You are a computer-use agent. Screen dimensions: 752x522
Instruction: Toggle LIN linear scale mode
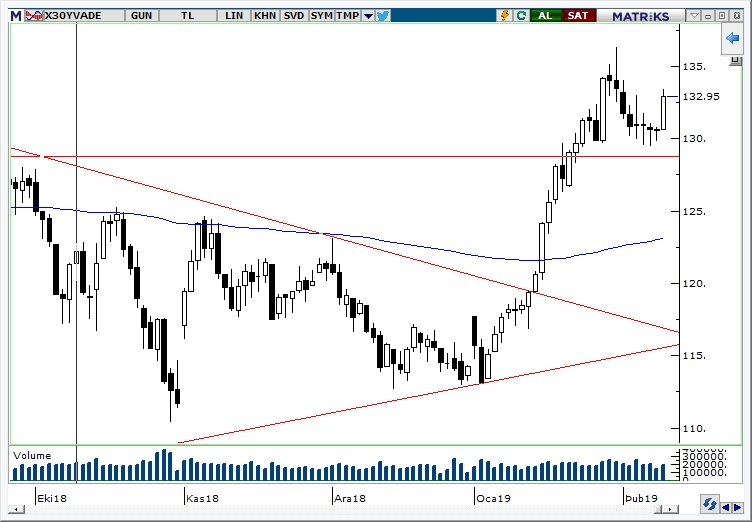click(234, 16)
